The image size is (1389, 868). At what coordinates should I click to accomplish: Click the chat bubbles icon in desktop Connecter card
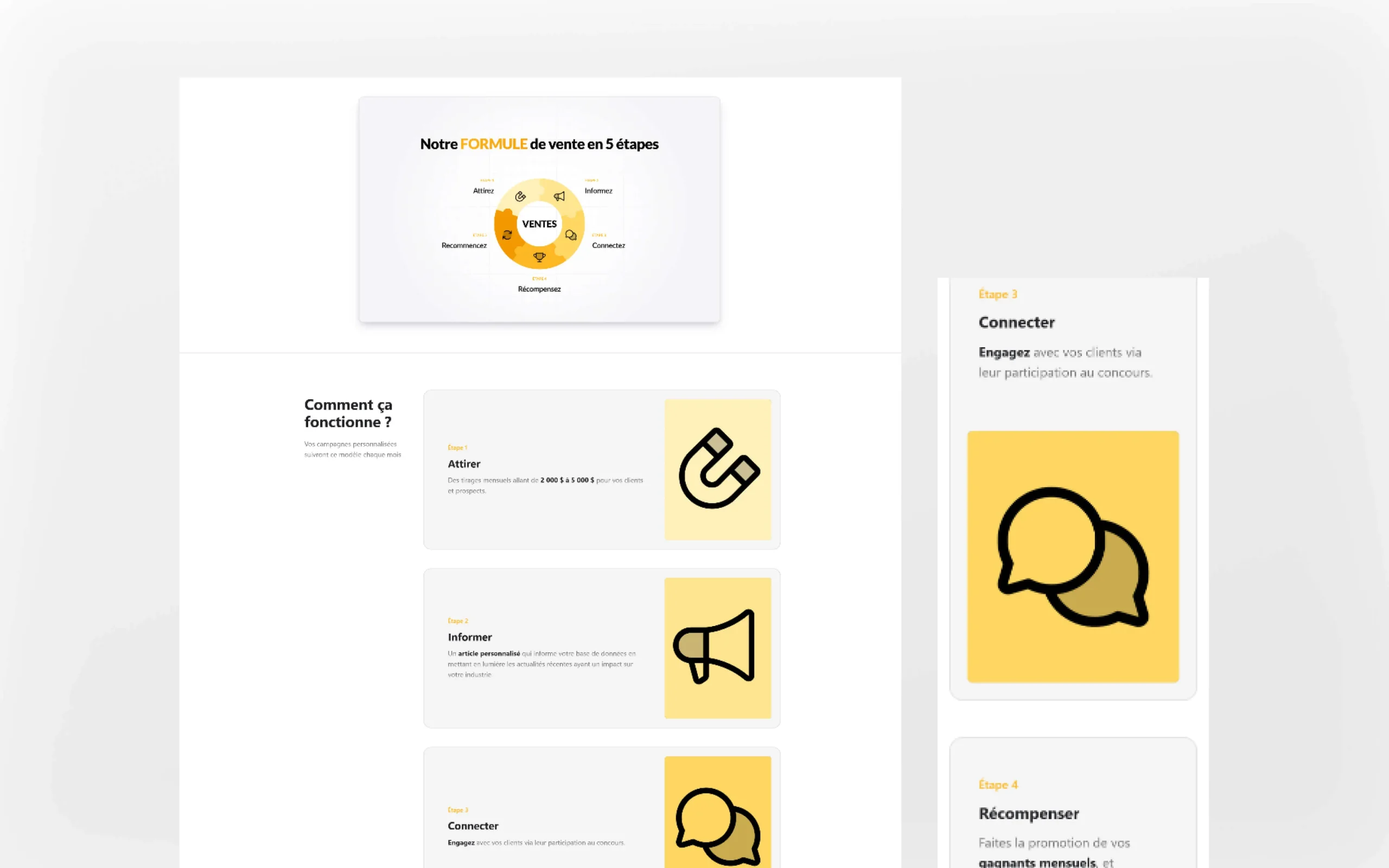click(x=717, y=826)
